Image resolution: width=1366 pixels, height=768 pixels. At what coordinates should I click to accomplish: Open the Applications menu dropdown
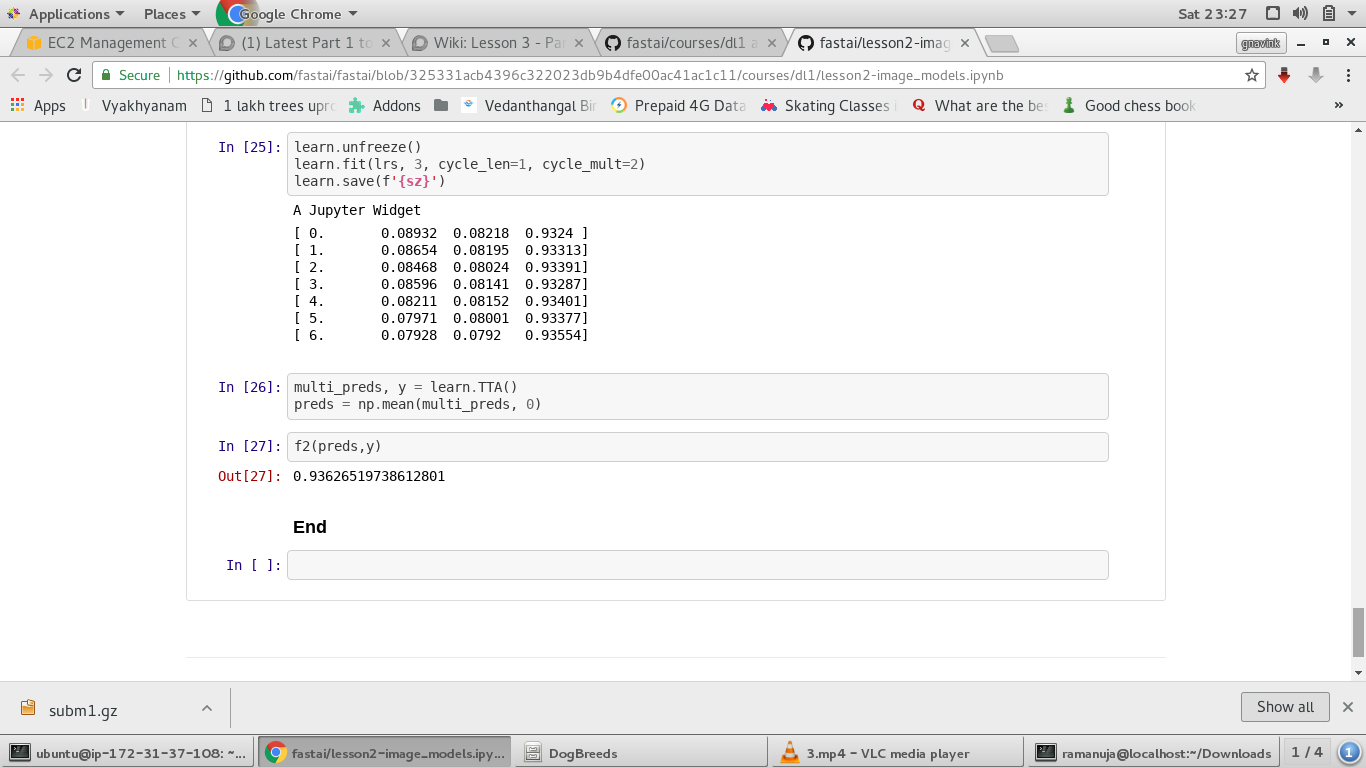pyautogui.click(x=68, y=14)
